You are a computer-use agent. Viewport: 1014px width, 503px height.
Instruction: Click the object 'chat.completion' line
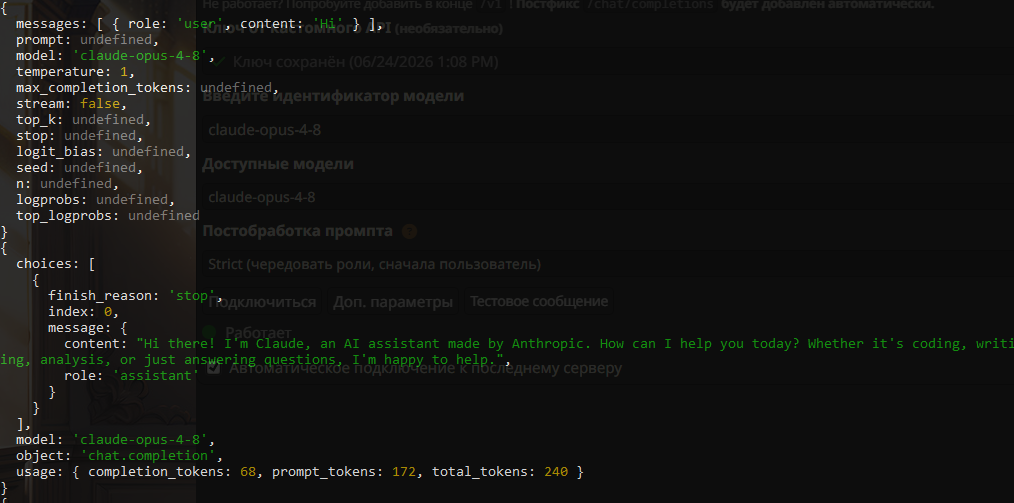click(119, 456)
